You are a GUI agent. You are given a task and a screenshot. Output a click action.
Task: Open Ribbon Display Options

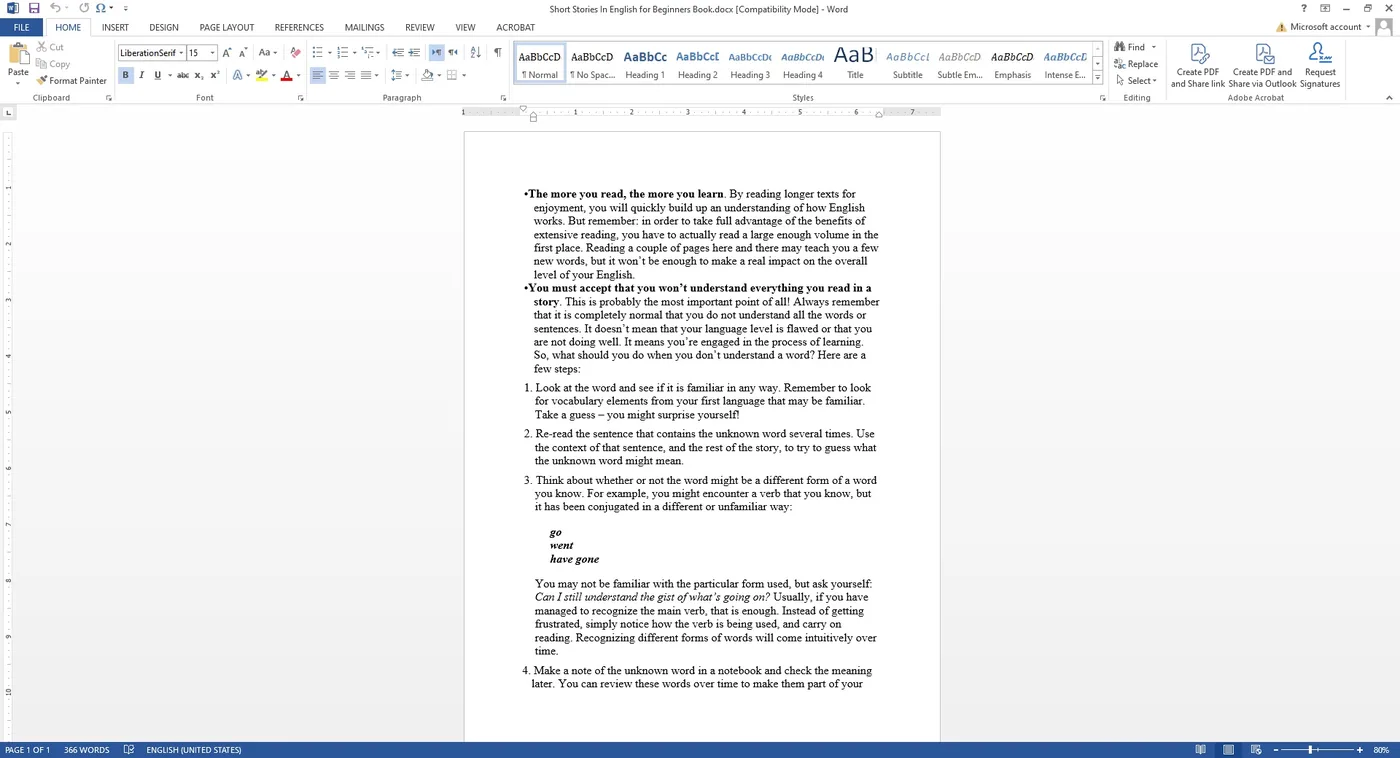pos(1324,8)
